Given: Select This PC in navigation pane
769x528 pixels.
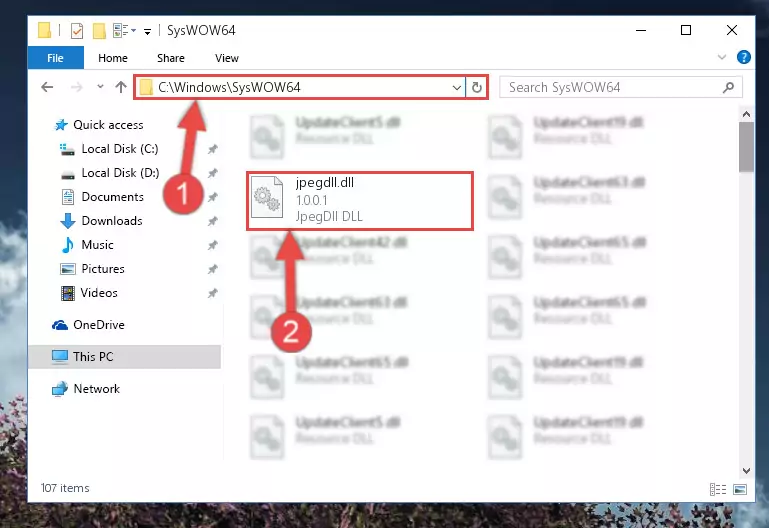Looking at the screenshot, I should (x=125, y=357).
